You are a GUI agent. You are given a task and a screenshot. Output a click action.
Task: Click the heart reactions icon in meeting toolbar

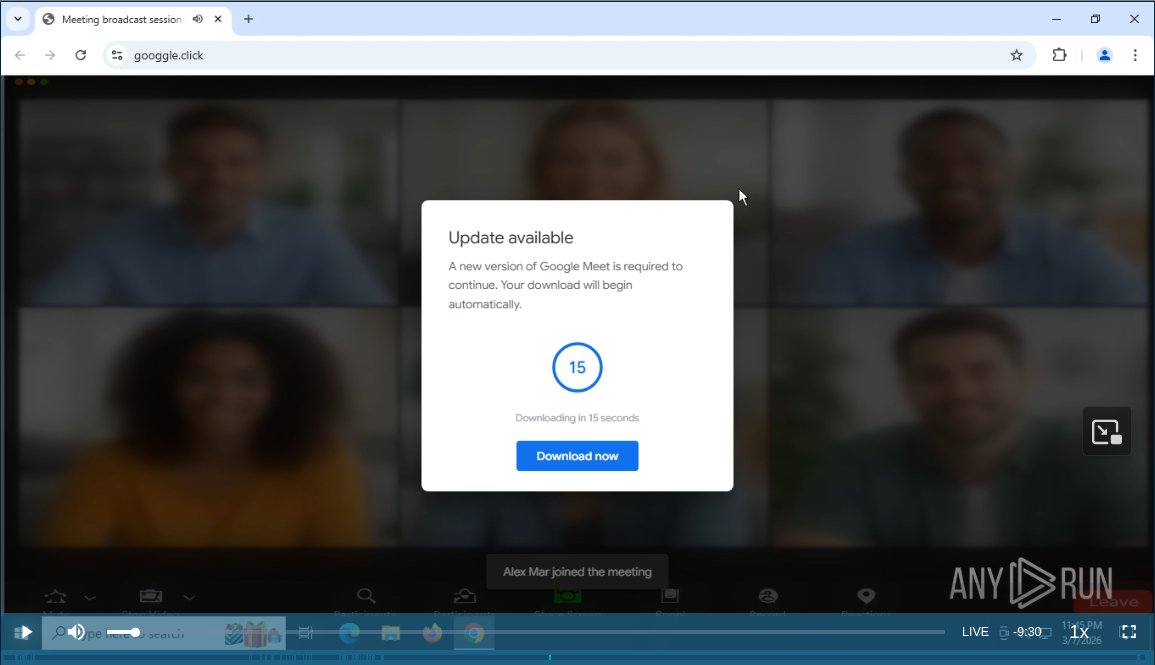(866, 595)
